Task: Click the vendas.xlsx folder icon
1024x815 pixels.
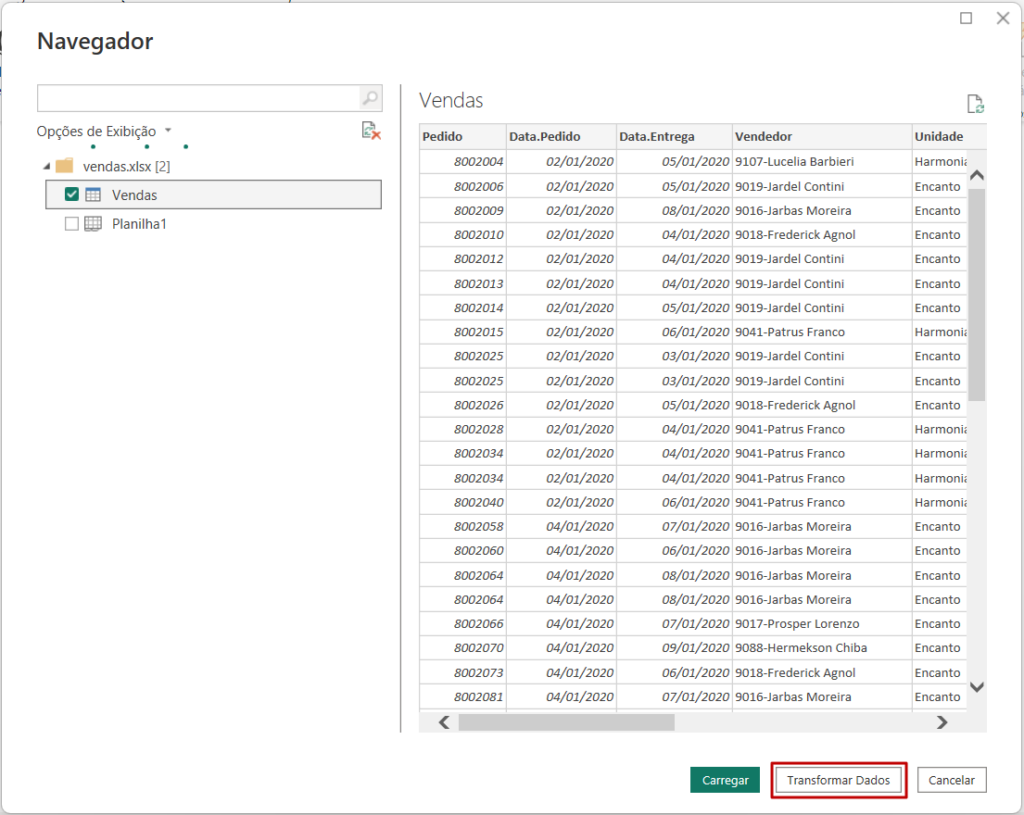Action: 64,166
